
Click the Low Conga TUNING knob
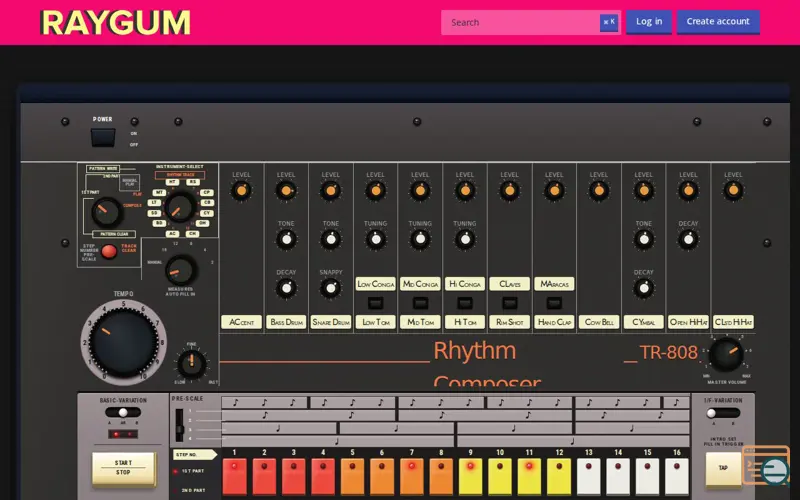point(376,239)
